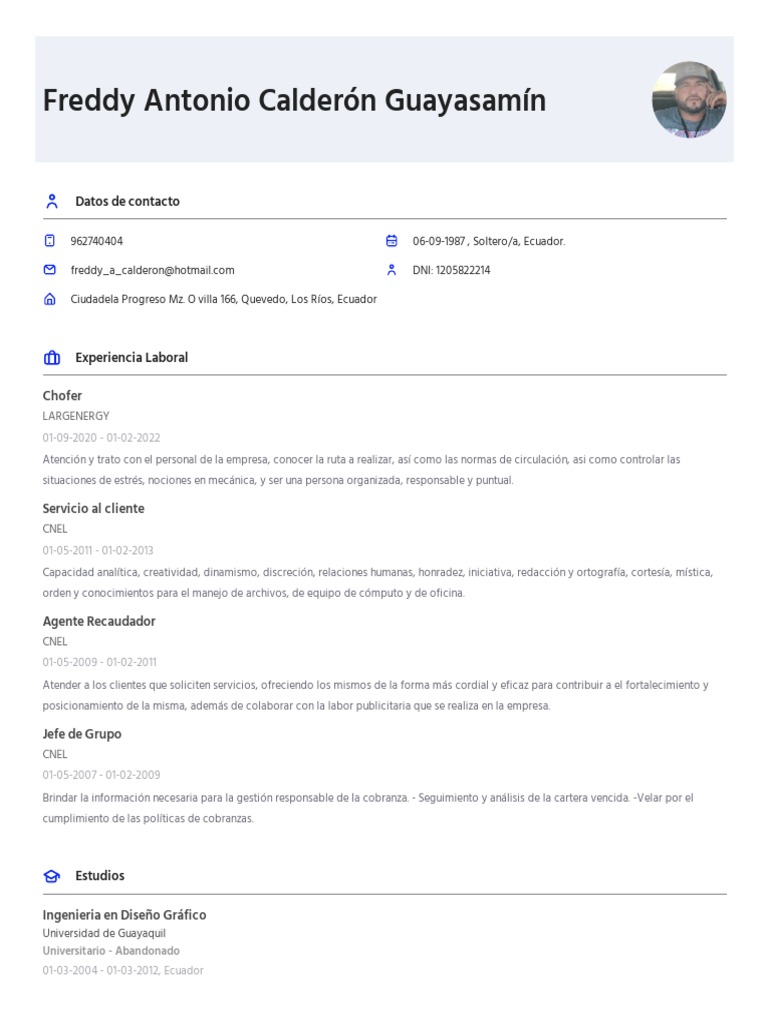The image size is (768, 1024).
Task: Click the calendar icon next to 06-09-1987
Action: (x=392, y=241)
